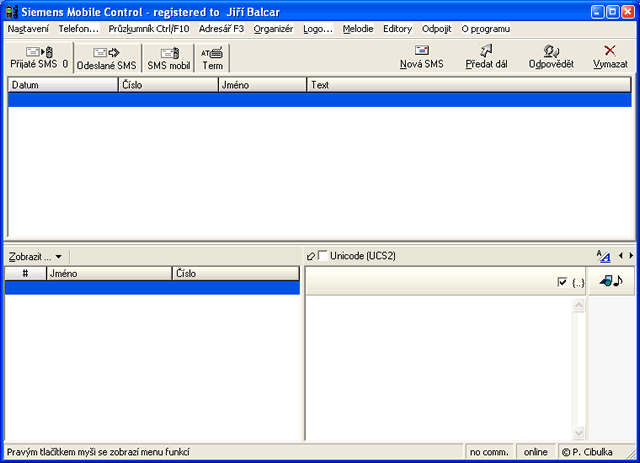Click the # column header in contacts
The height and width of the screenshot is (463, 640).
pyautogui.click(x=25, y=274)
